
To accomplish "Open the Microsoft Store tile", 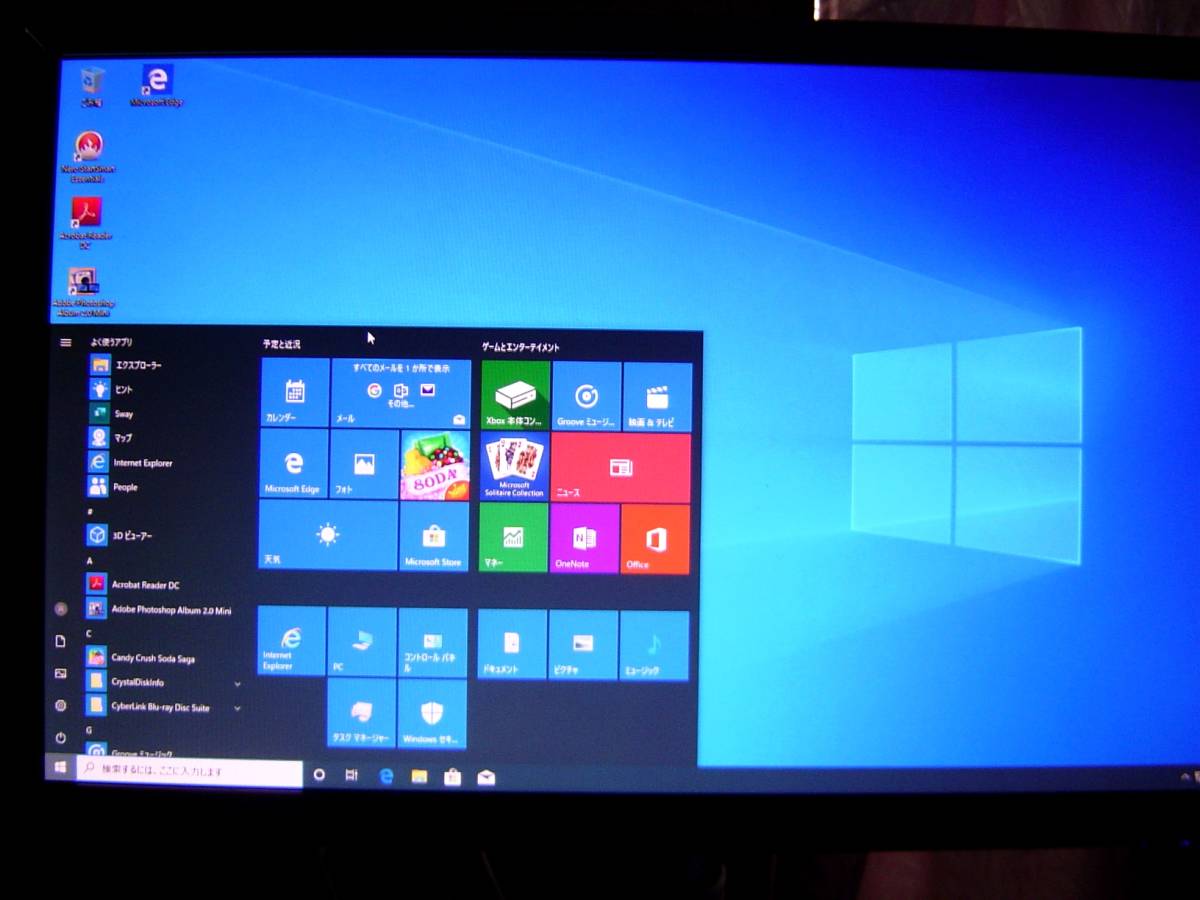I will pyautogui.click(x=433, y=536).
